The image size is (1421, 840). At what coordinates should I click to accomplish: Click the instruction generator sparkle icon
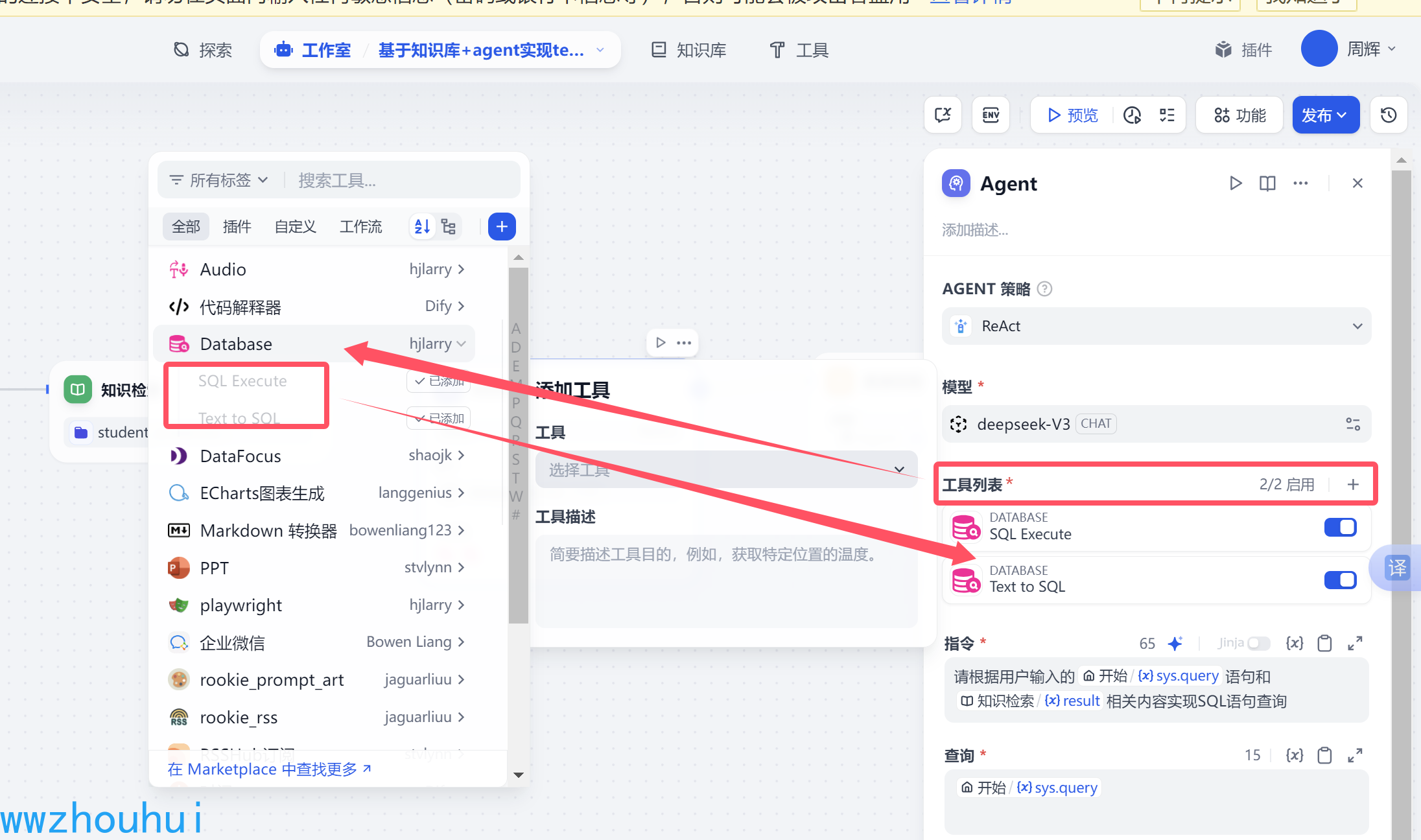point(1175,643)
